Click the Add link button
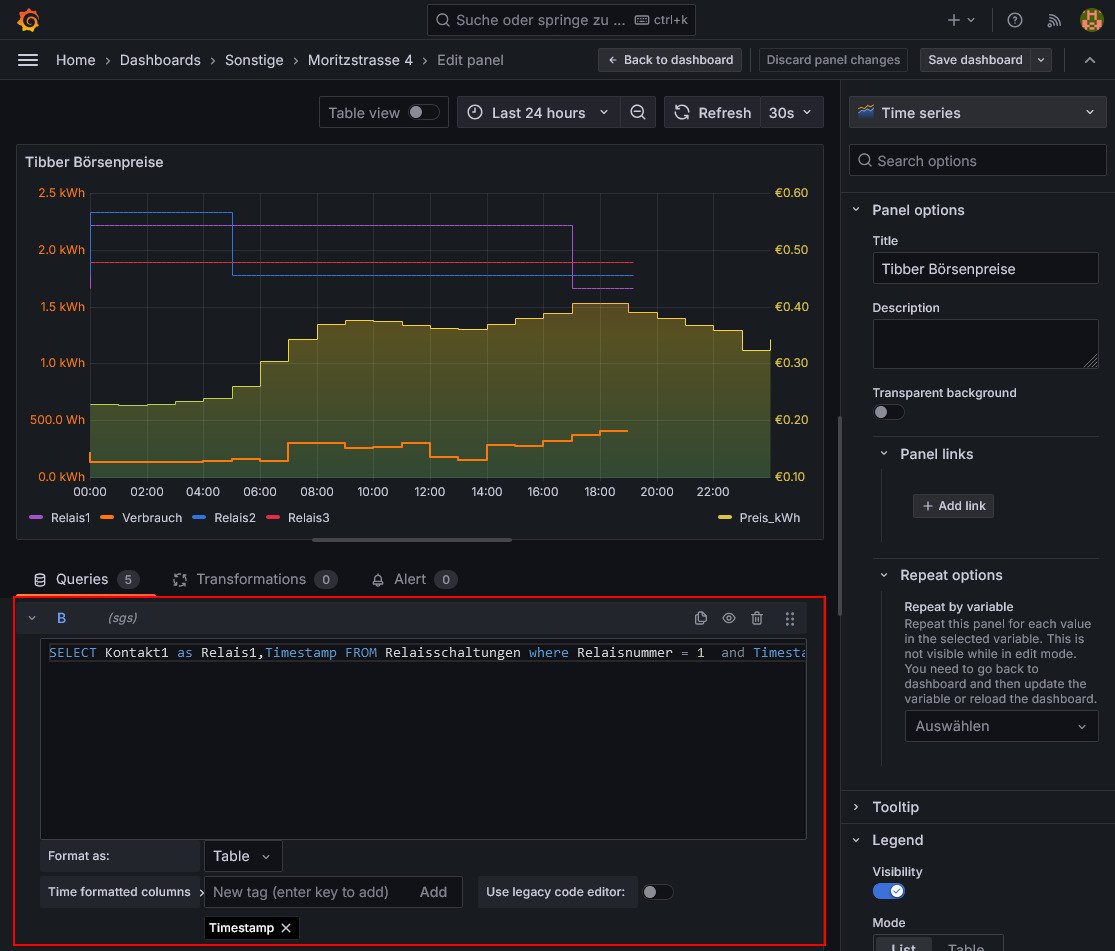1115x951 pixels. pos(953,506)
